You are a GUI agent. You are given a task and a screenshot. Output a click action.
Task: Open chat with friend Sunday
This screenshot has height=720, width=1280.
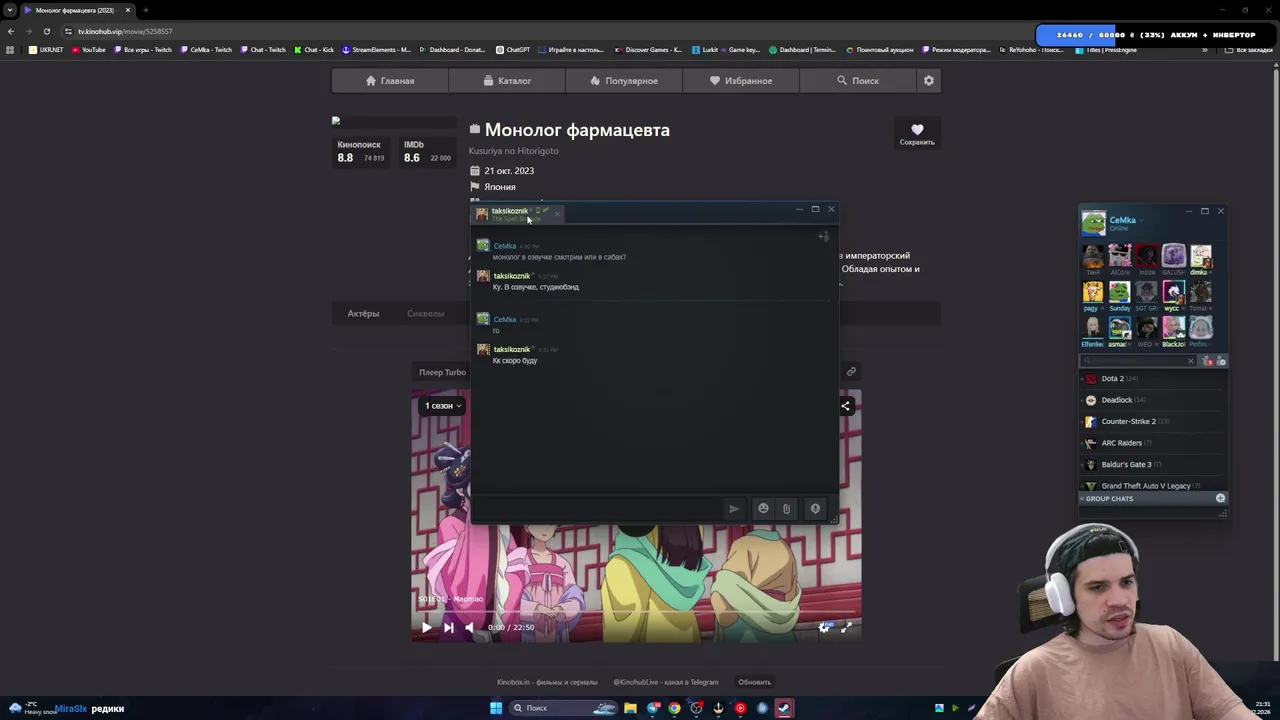click(1119, 295)
